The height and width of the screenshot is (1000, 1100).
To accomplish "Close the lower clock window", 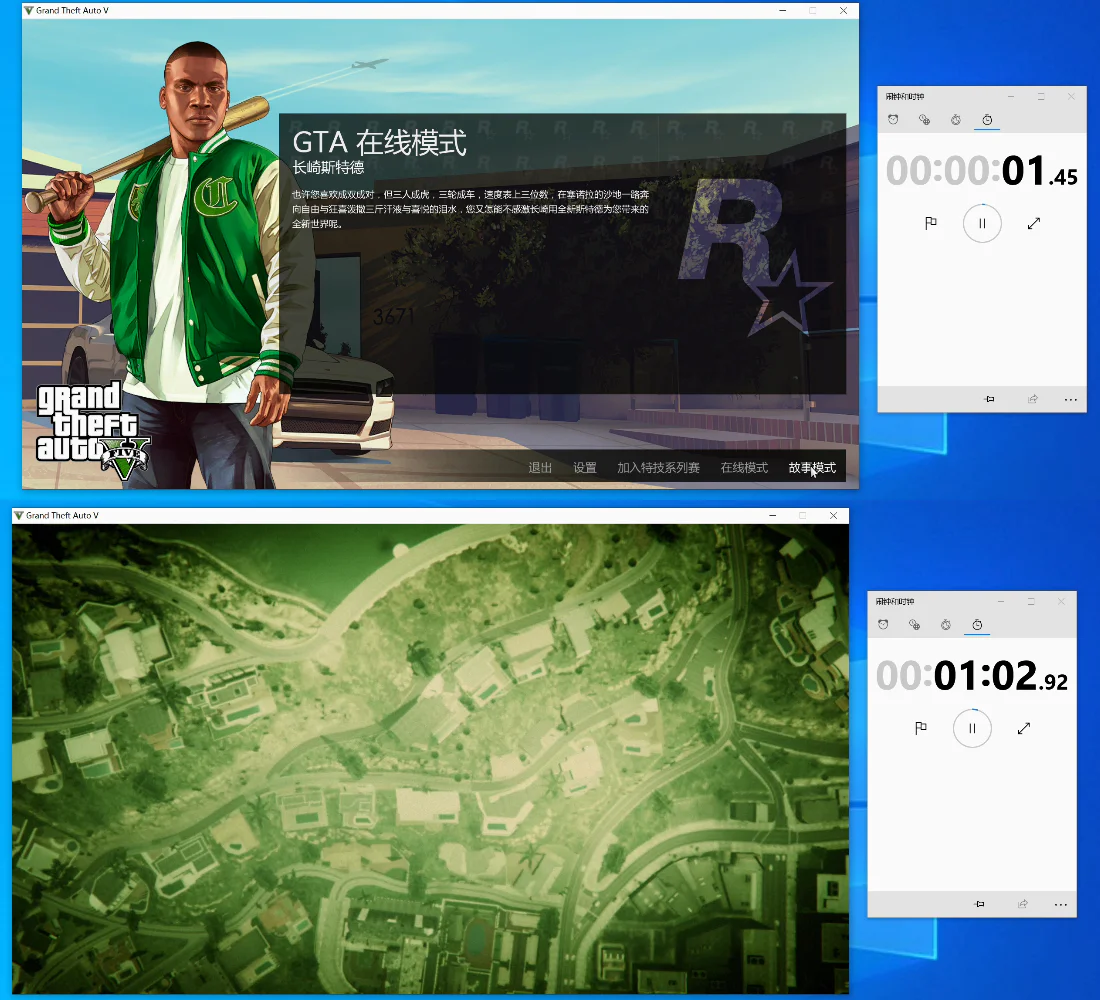I will [1061, 601].
